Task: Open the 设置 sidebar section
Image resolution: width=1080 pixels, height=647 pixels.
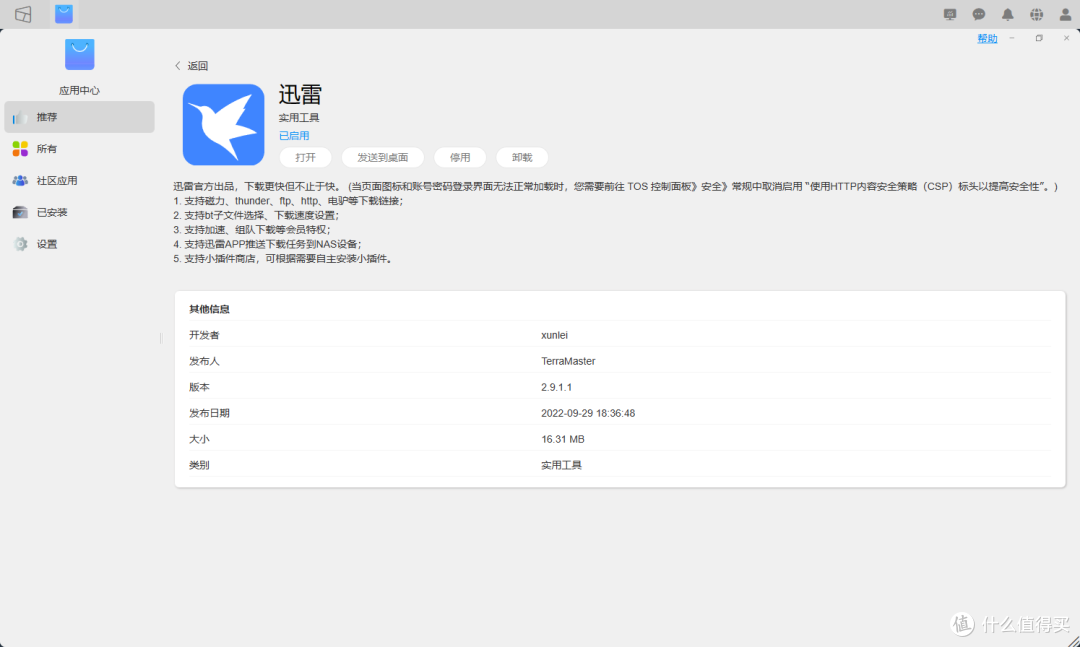Action: pos(79,244)
